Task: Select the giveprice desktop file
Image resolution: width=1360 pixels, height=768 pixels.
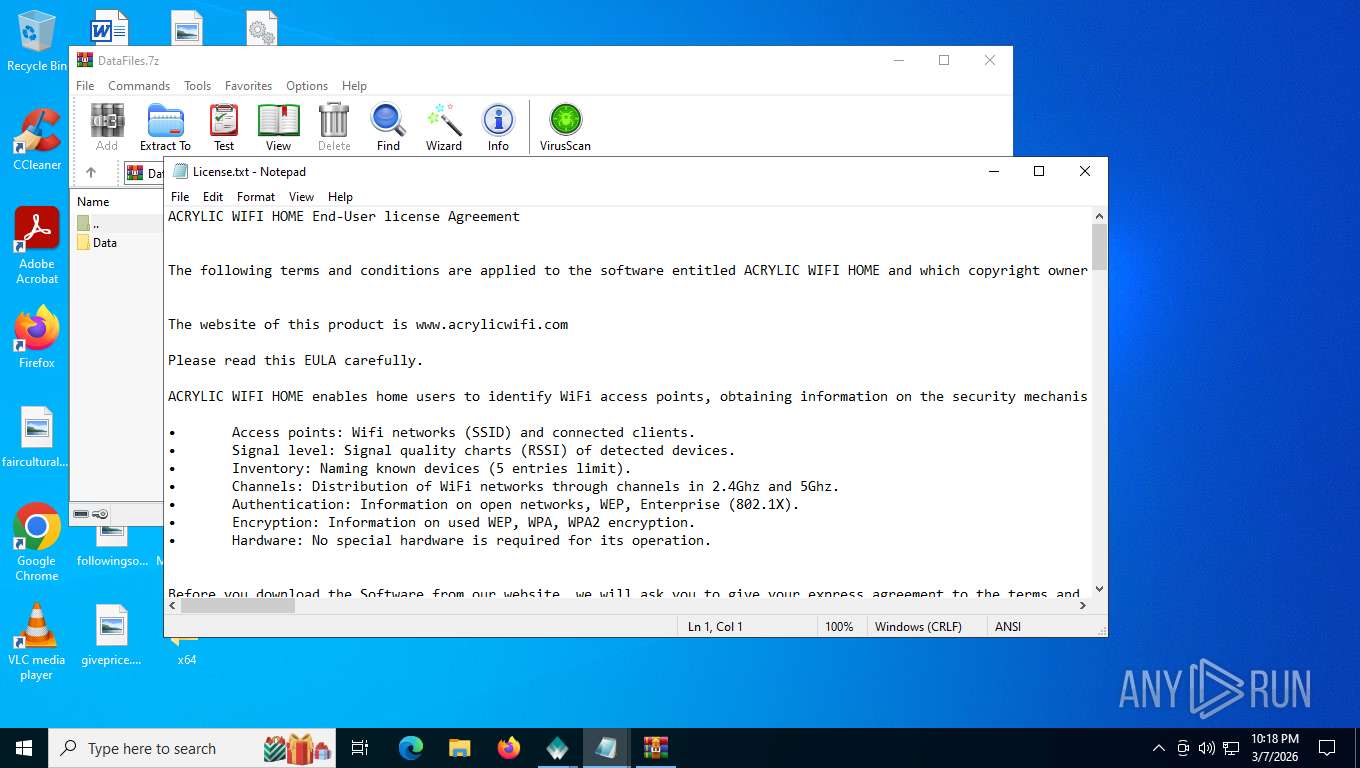Action: (x=111, y=636)
